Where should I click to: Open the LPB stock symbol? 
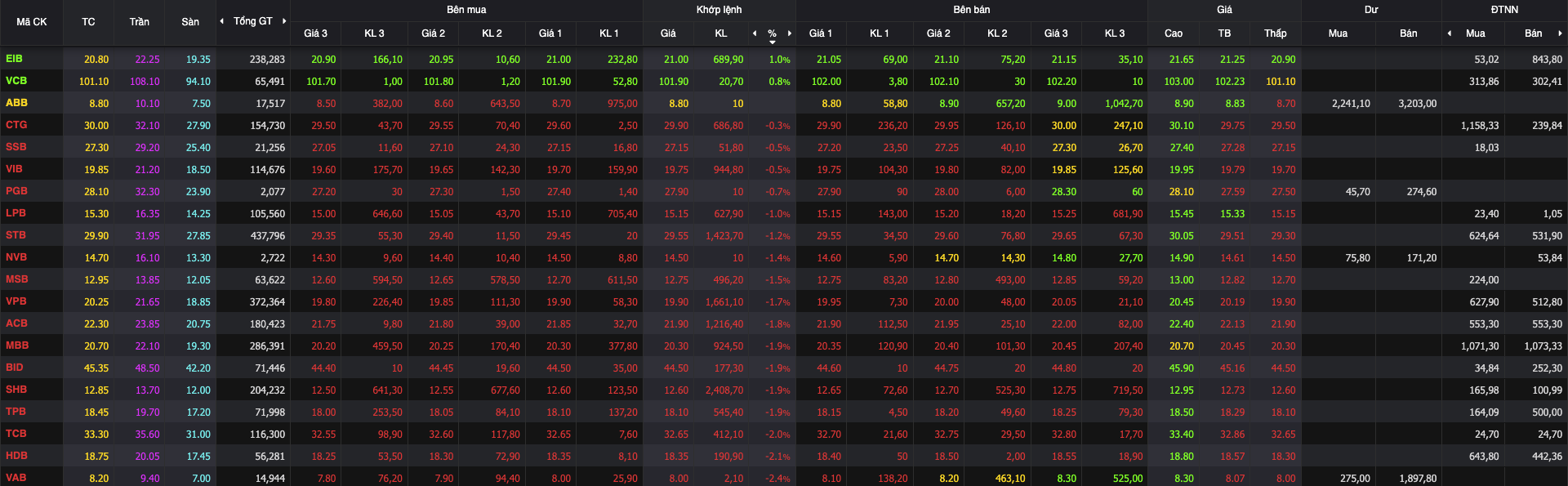16,213
